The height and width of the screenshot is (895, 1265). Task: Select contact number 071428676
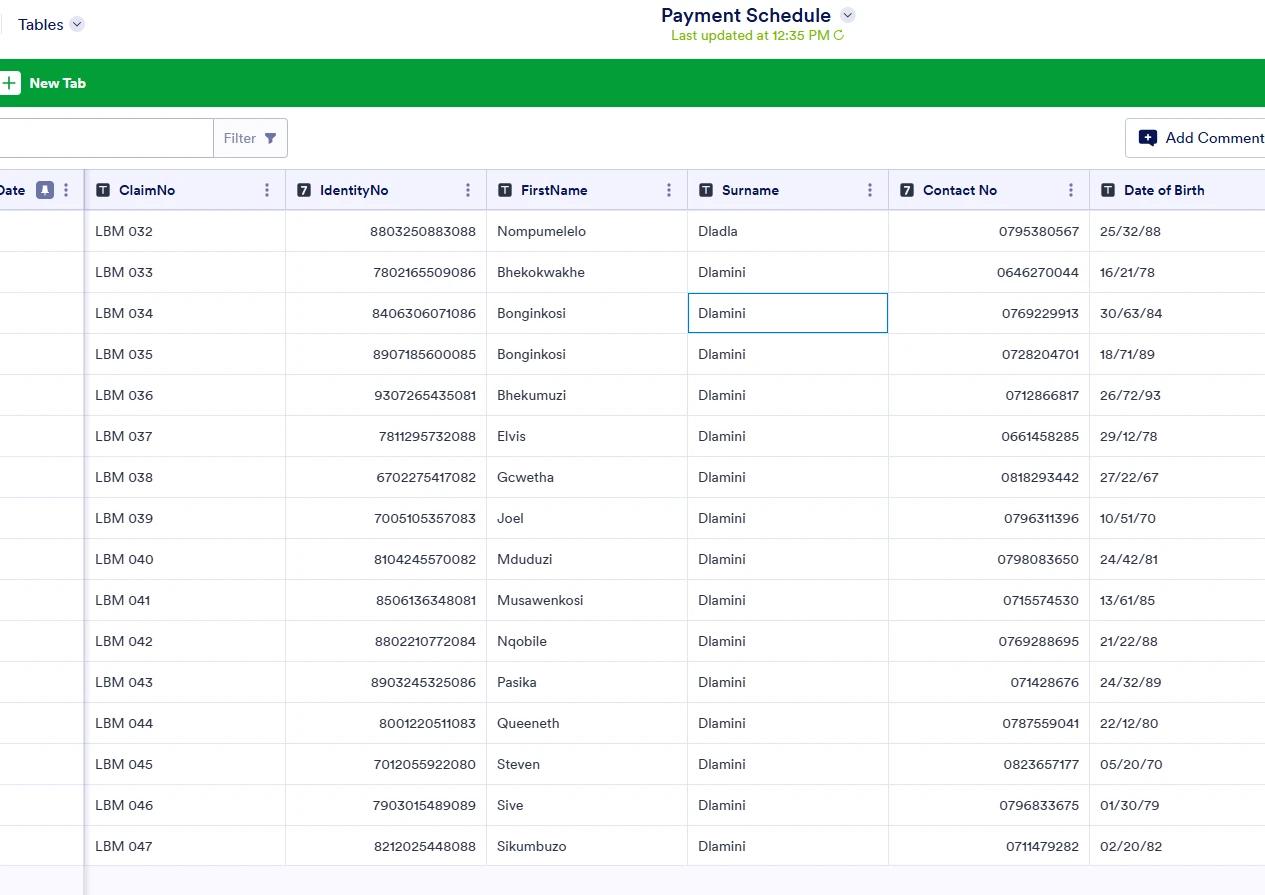point(989,682)
